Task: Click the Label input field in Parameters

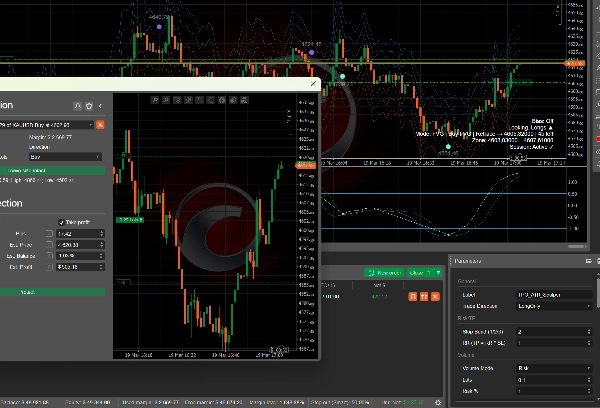Action: point(554,295)
